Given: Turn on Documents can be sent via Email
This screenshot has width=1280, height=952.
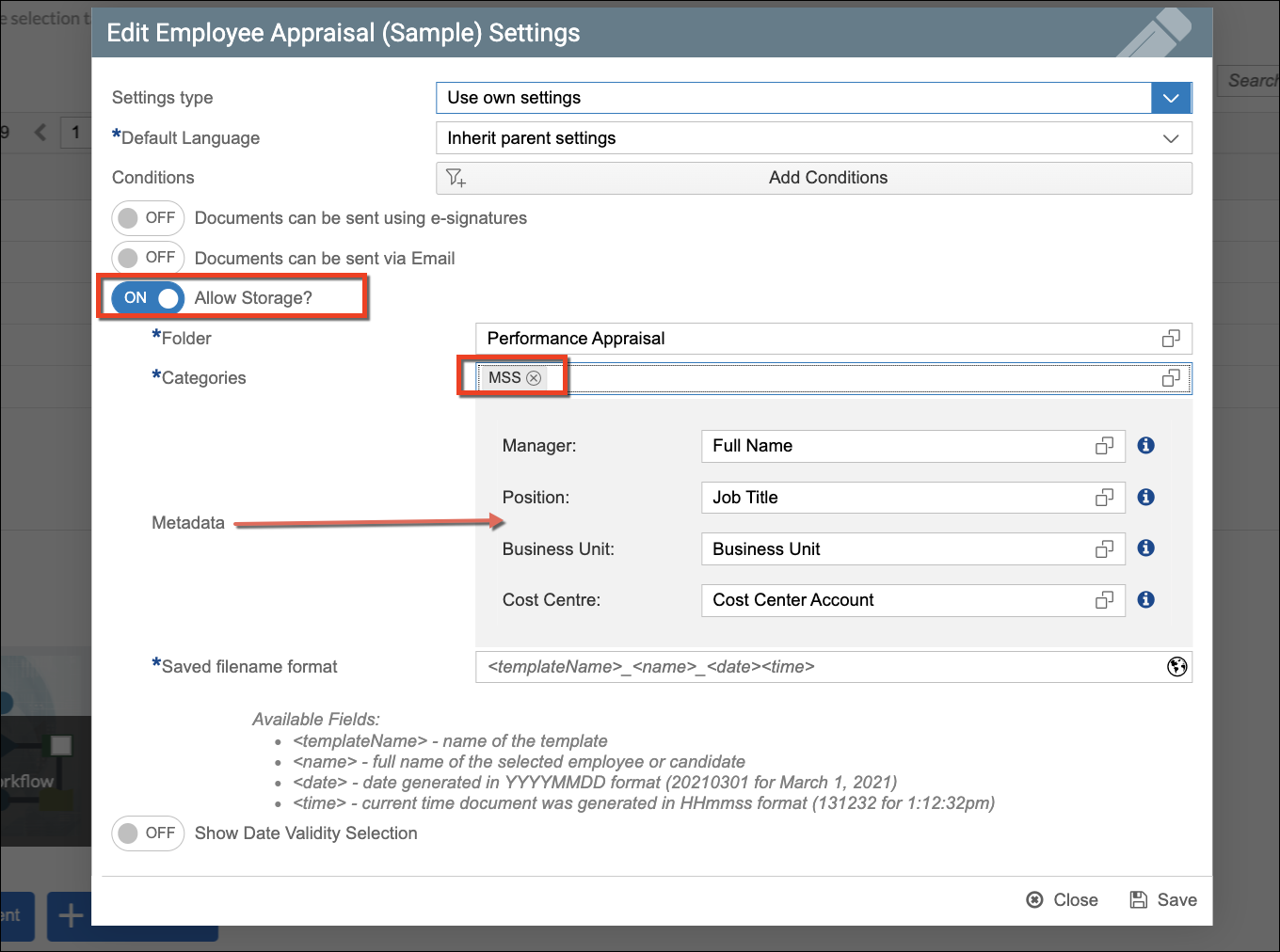Looking at the screenshot, I should pos(148,258).
